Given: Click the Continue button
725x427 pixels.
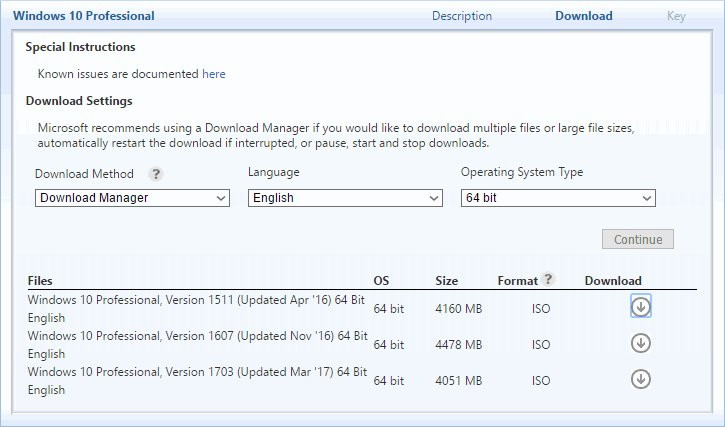Looking at the screenshot, I should pos(638,239).
